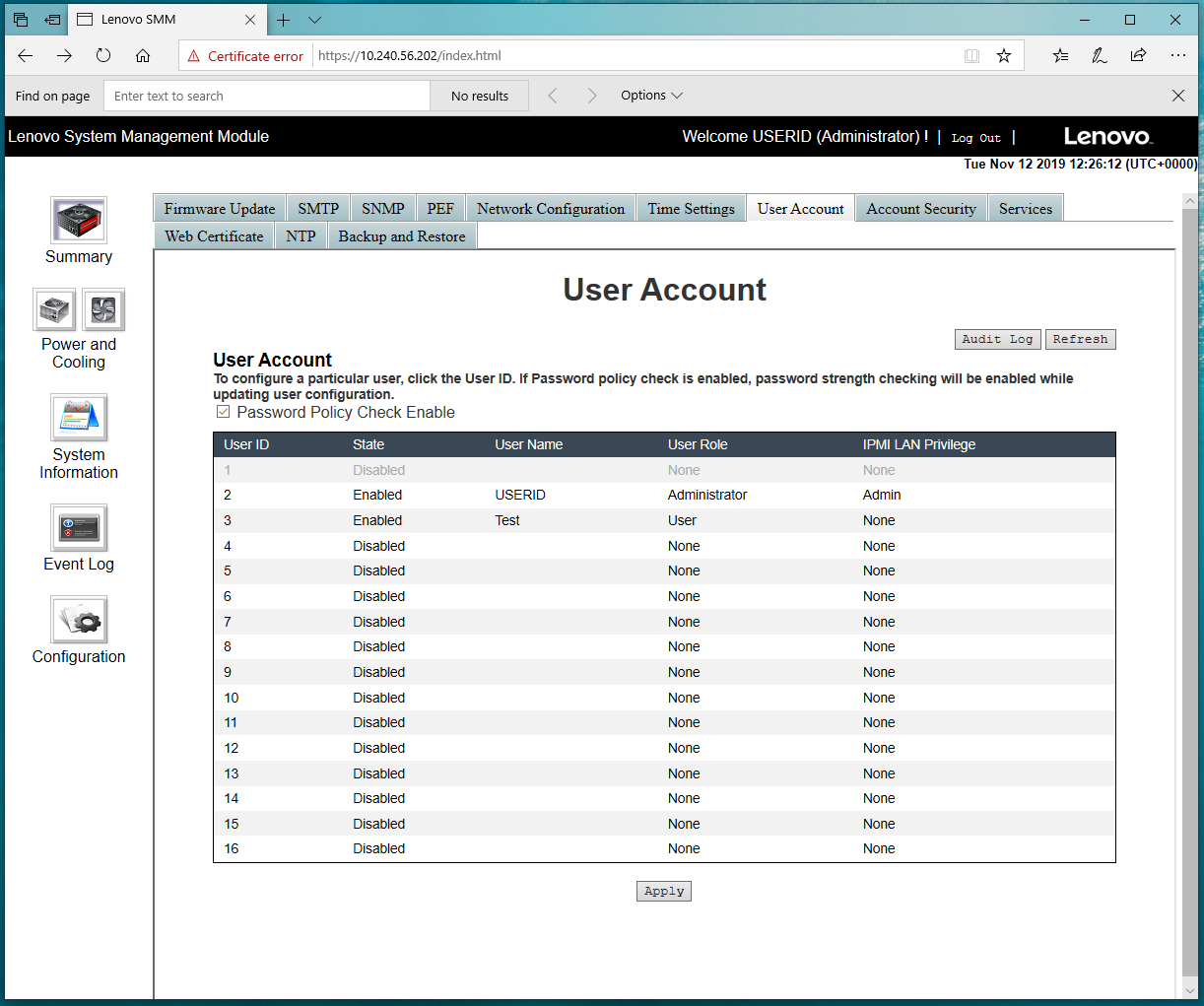Expand the find-on-page Options dropdown
This screenshot has width=1204, height=1006.
point(651,96)
